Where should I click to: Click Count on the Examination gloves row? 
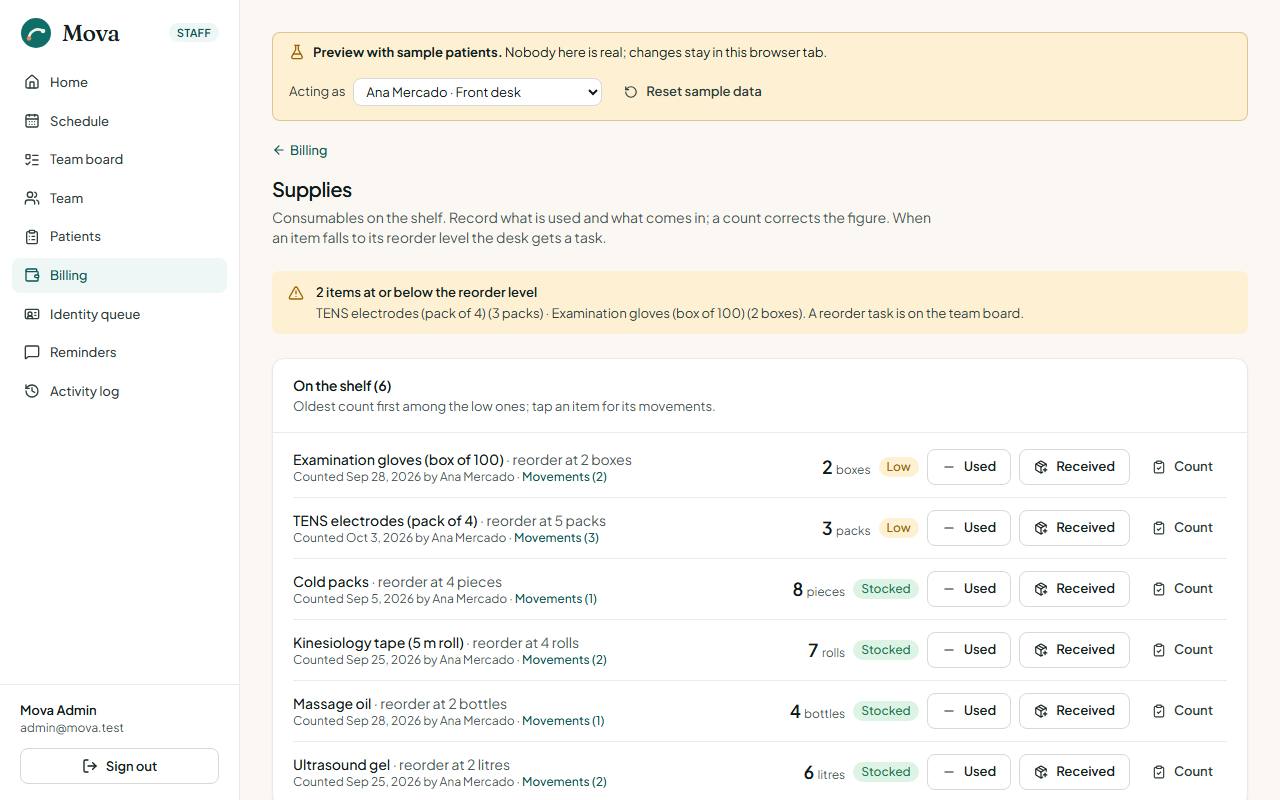coord(1182,467)
